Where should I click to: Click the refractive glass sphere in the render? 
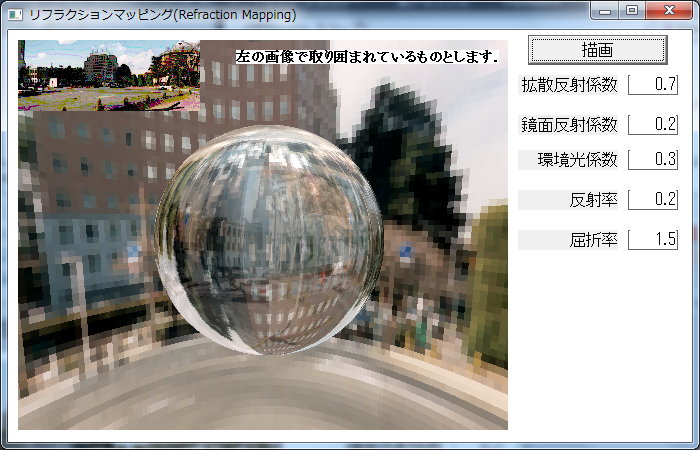(x=269, y=240)
